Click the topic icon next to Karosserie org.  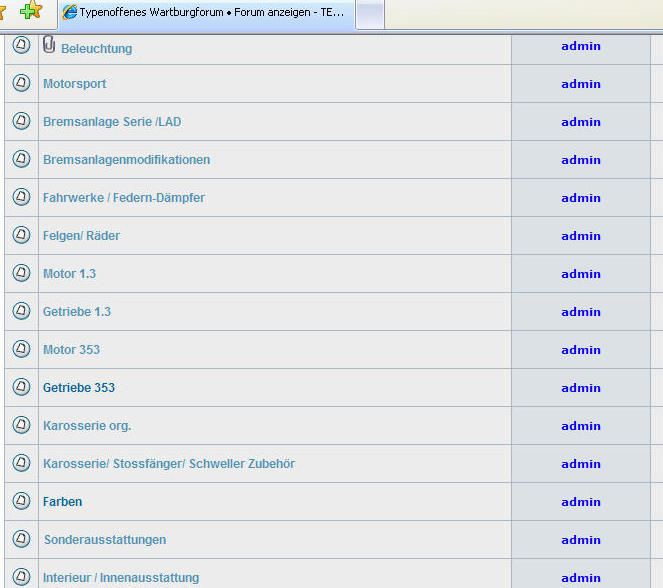[21, 426]
